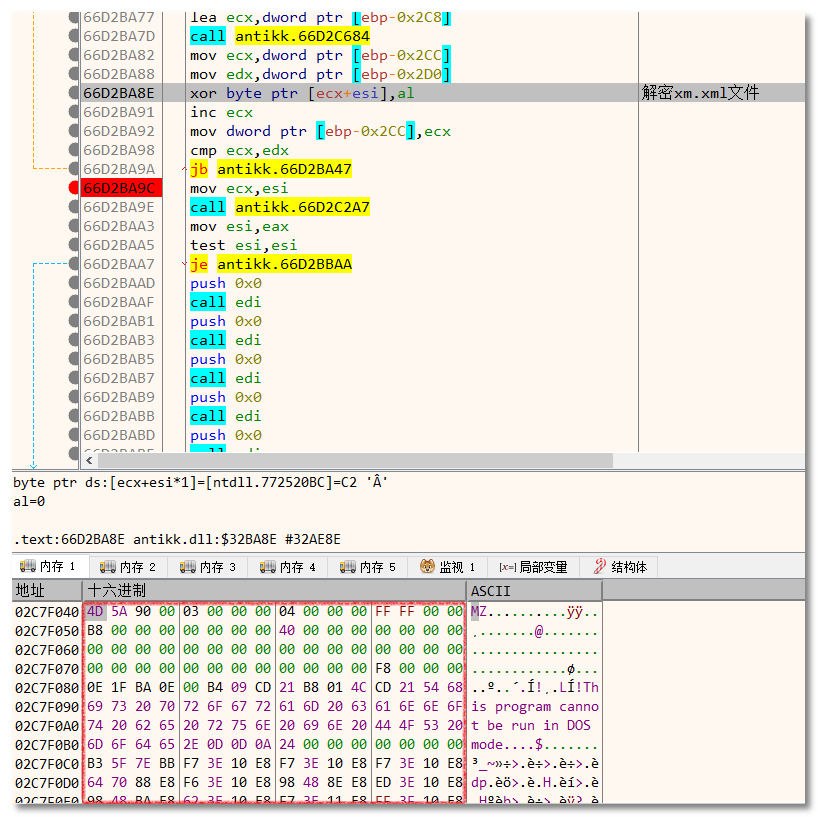818x817 pixels.
Task: Click the 内存 1 tab icon
Action: pyautogui.click(x=26, y=567)
